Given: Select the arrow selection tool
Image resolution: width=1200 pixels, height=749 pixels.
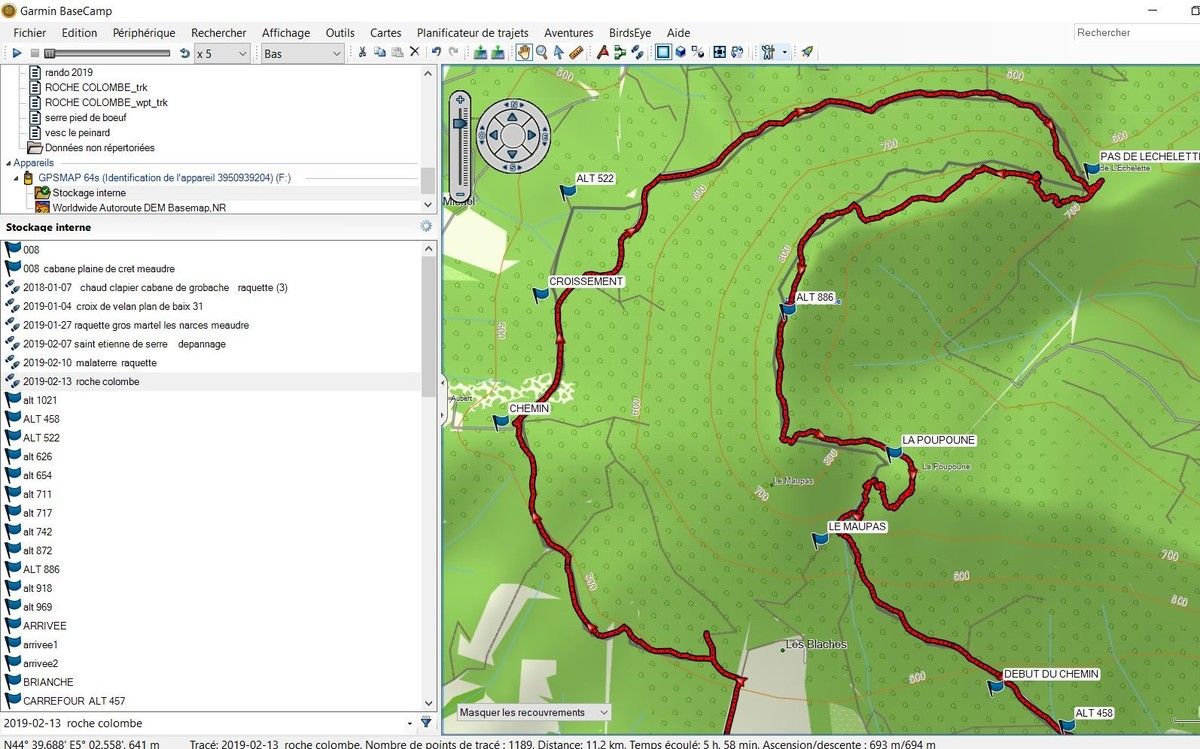Looking at the screenshot, I should click(x=558, y=52).
